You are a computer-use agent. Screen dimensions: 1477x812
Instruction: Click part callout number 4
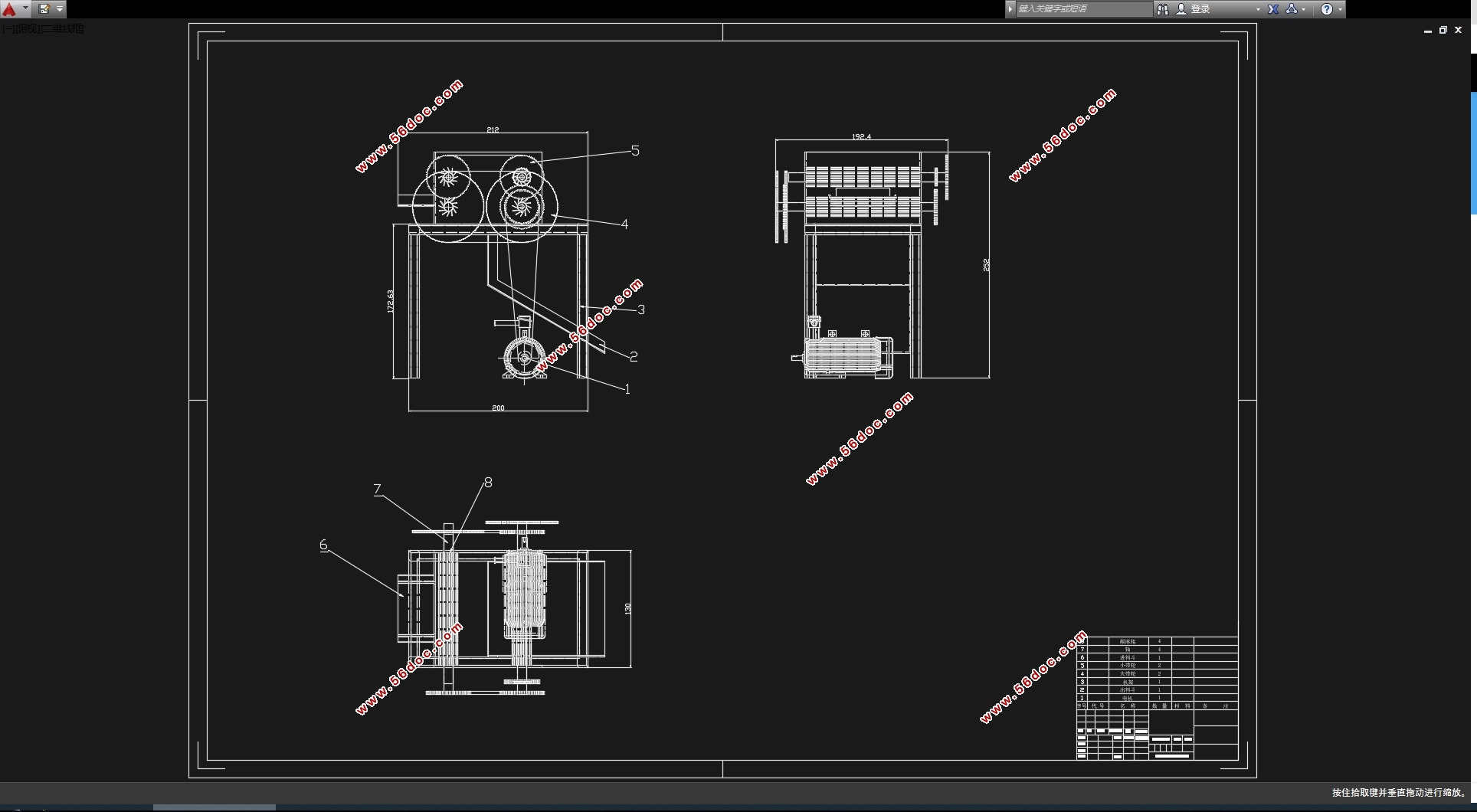coord(624,224)
